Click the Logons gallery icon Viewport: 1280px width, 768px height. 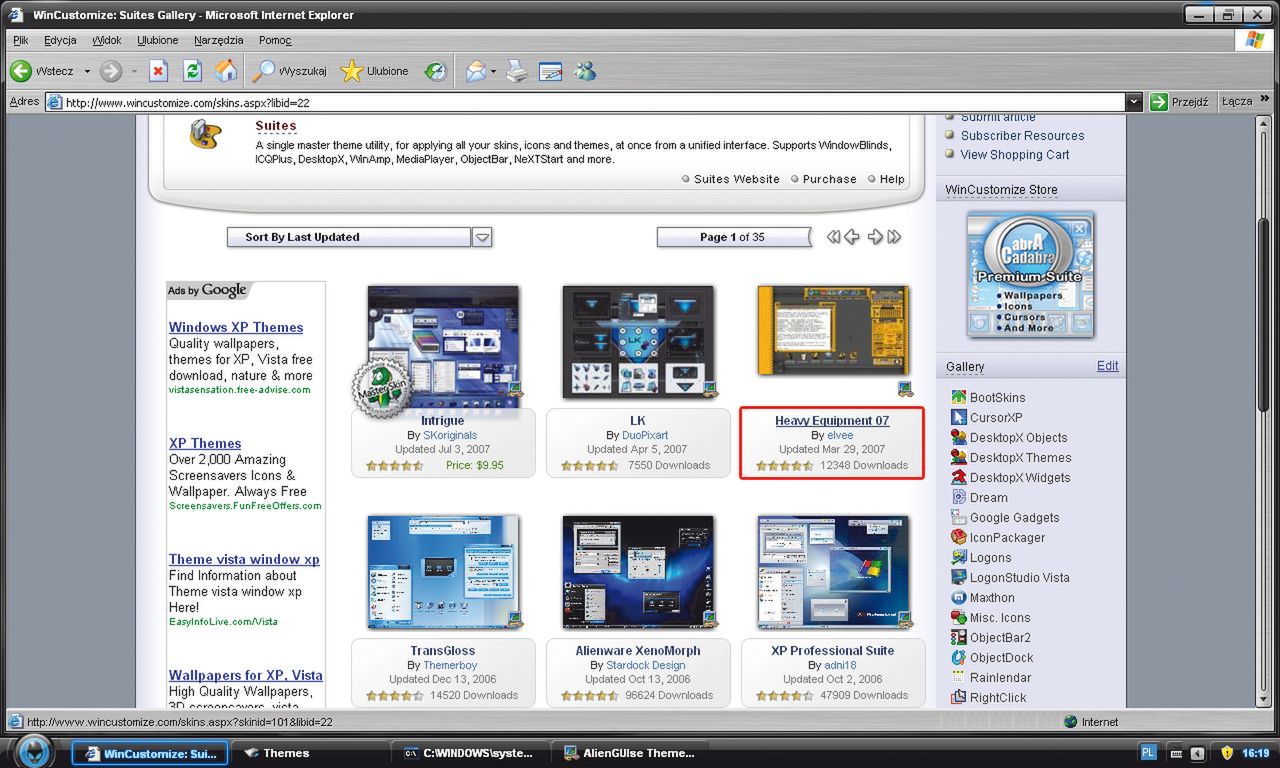click(x=959, y=557)
